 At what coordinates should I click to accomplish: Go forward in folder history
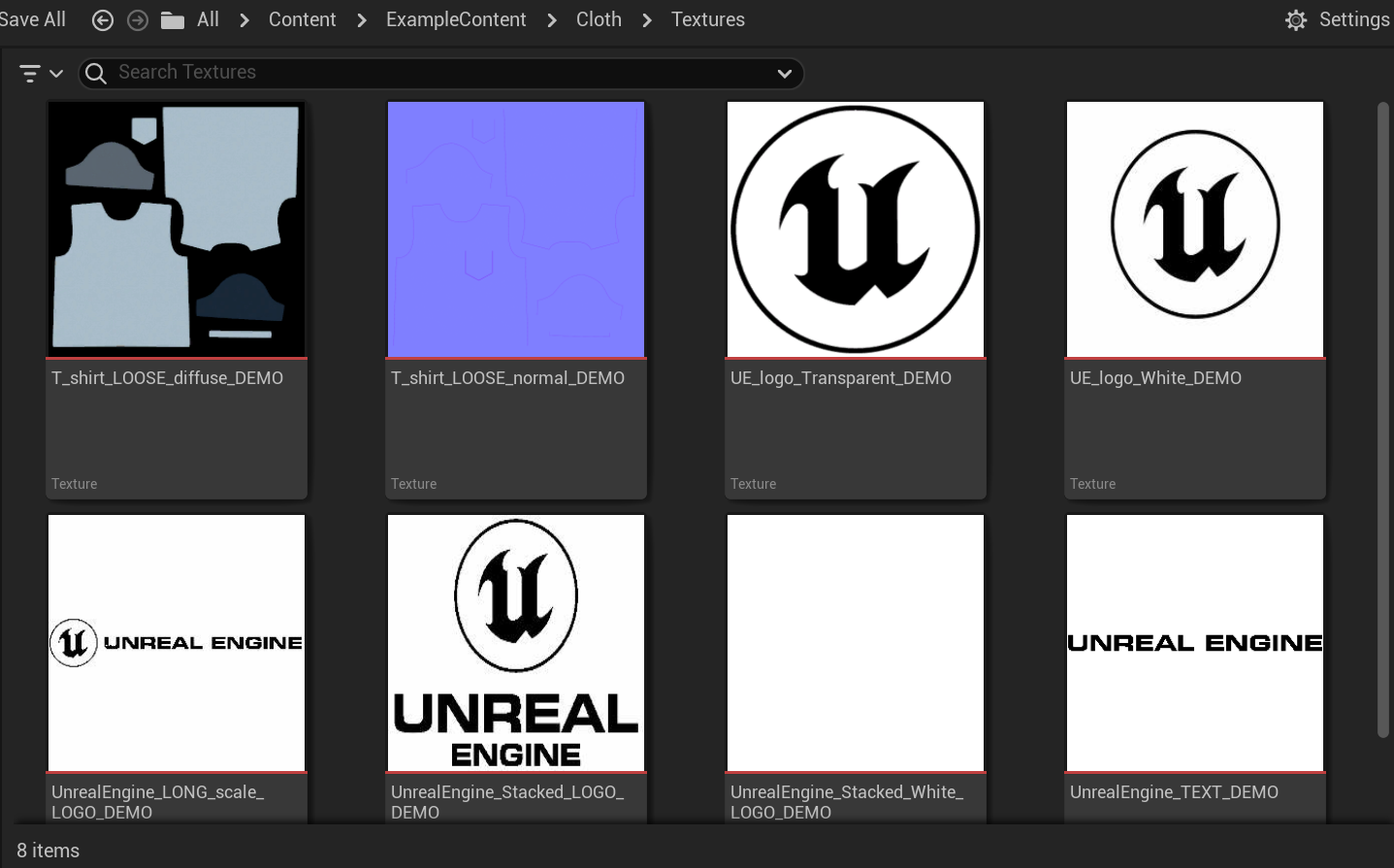pos(138,20)
